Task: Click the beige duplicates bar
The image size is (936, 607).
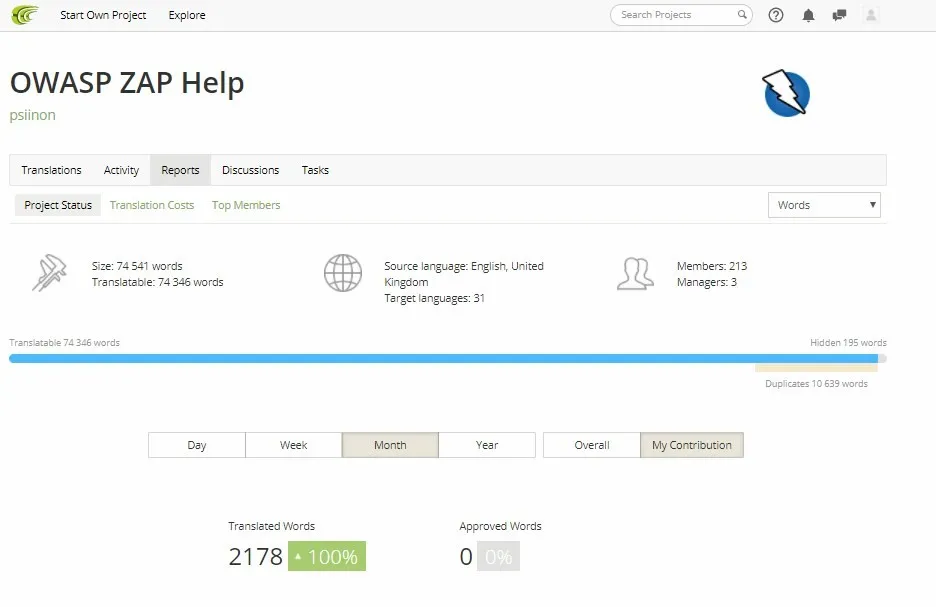Action: 816,368
